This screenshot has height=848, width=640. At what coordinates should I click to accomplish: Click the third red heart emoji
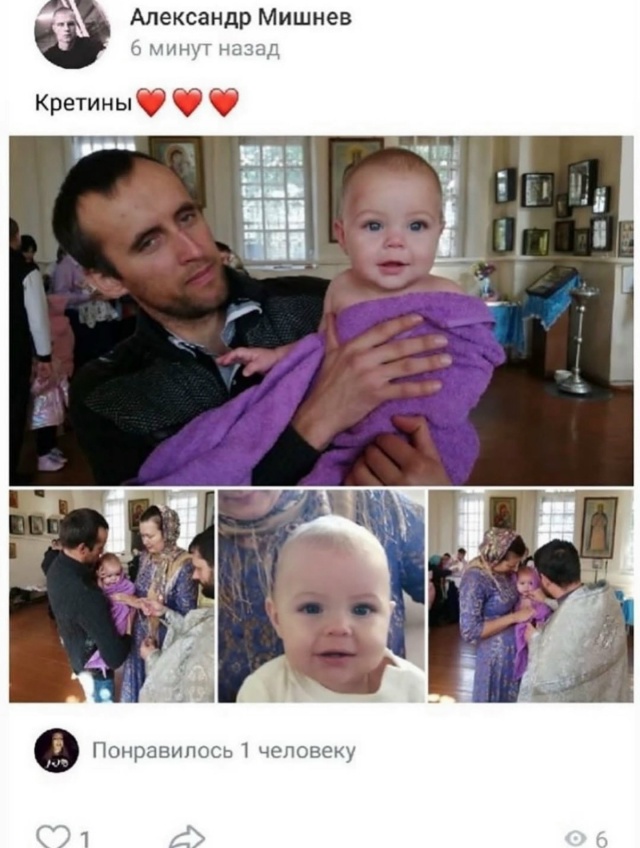(223, 102)
